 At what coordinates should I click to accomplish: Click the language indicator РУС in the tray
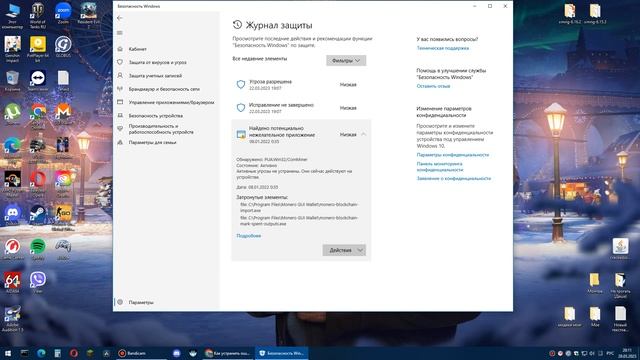[611, 353]
